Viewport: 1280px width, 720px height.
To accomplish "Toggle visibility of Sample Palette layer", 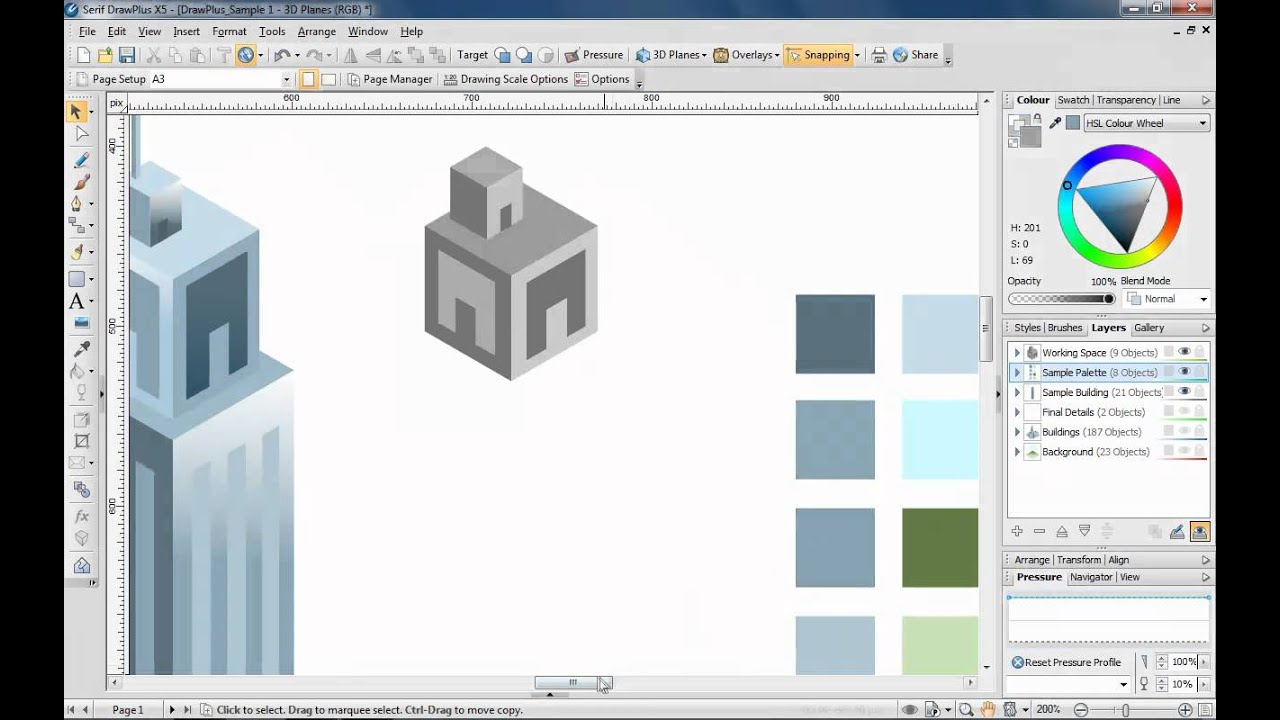I will [1184, 372].
